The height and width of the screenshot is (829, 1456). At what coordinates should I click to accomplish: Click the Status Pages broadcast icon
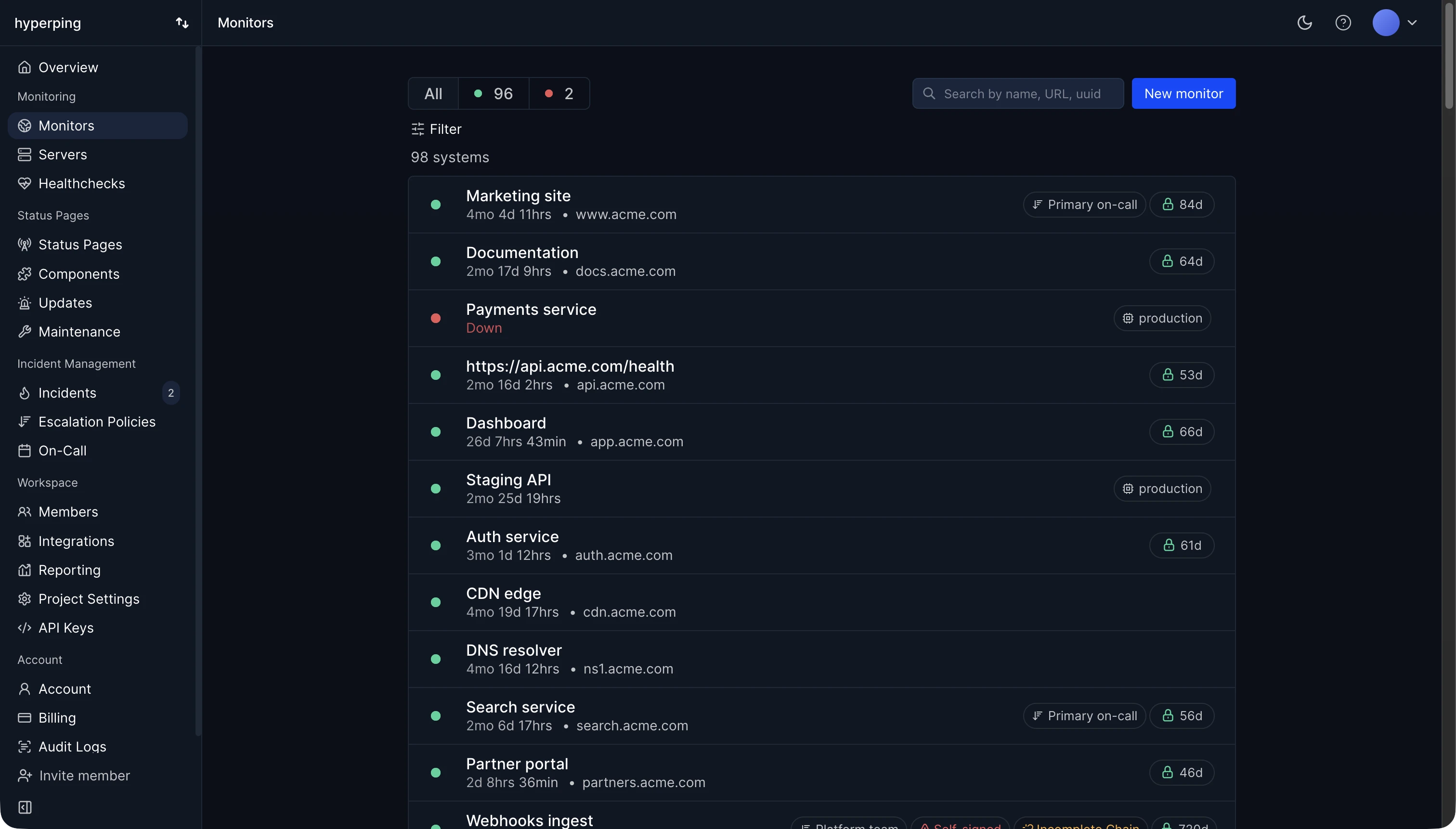(24, 244)
